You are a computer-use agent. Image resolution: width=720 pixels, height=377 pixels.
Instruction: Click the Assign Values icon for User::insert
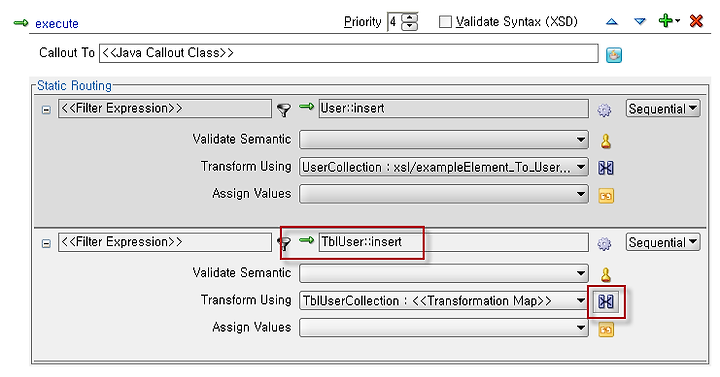point(606,196)
